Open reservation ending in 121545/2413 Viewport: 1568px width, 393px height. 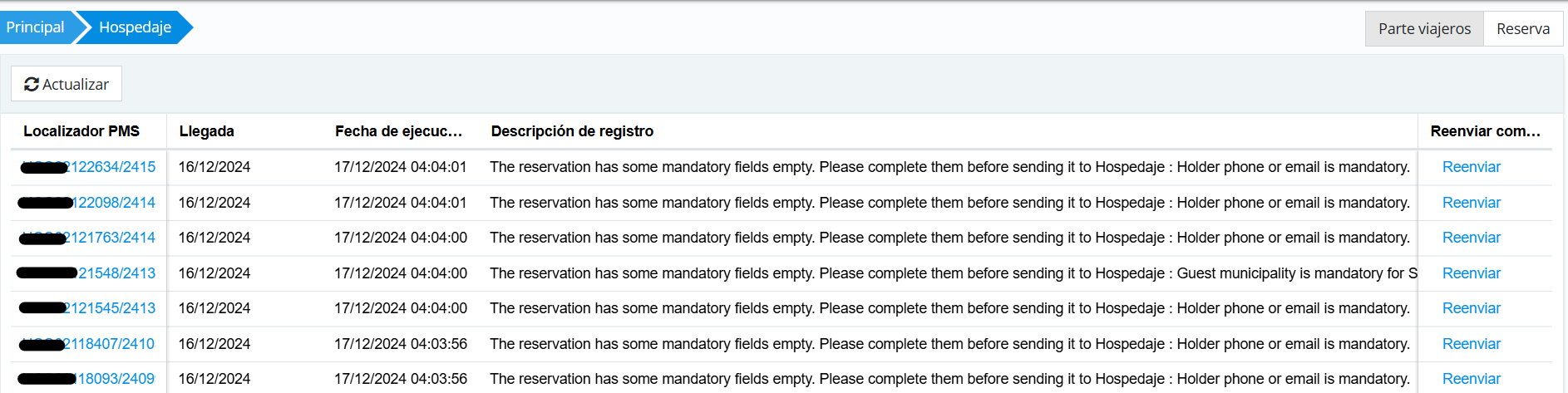(x=111, y=308)
